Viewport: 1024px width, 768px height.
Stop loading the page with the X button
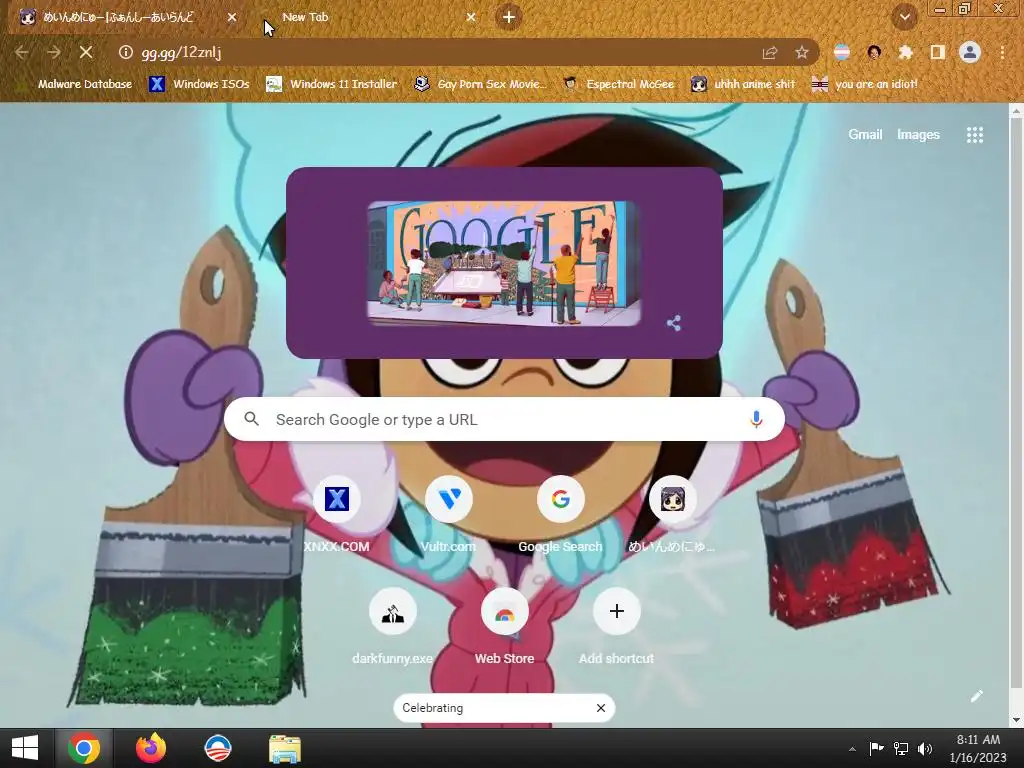click(x=86, y=52)
